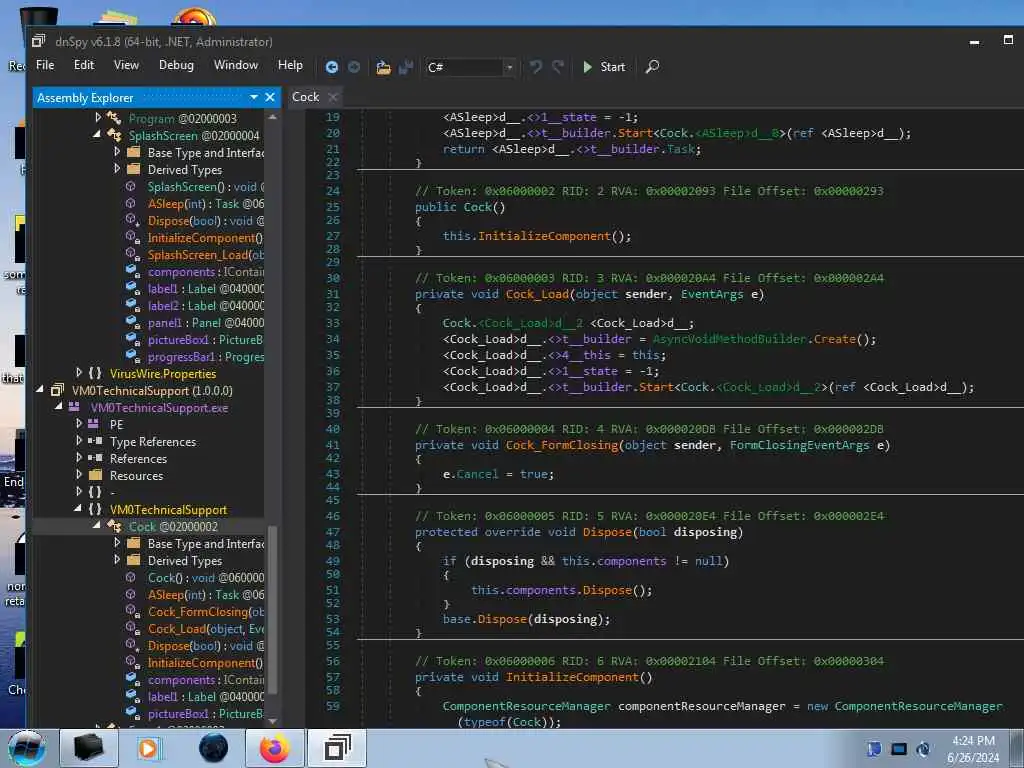
Task: Expand Base Type and Interfaces under SplashScreen
Action: 117,152
